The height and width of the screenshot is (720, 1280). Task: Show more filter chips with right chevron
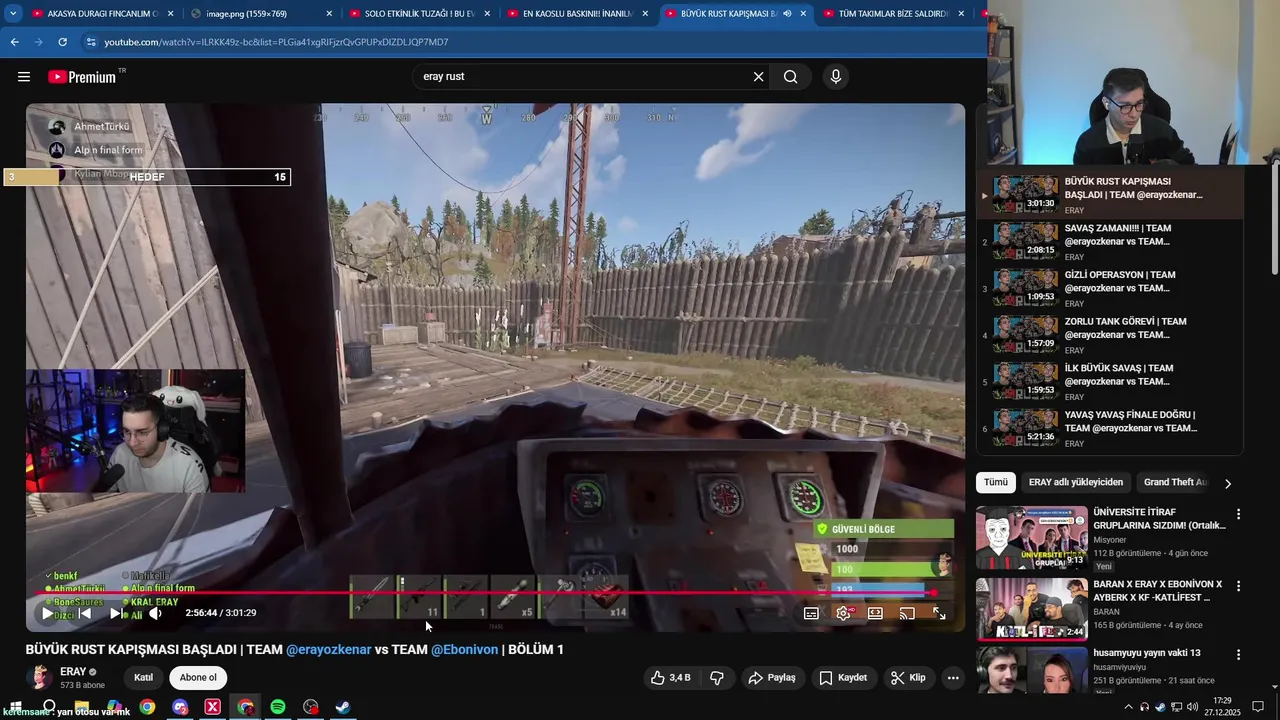[x=1228, y=483]
